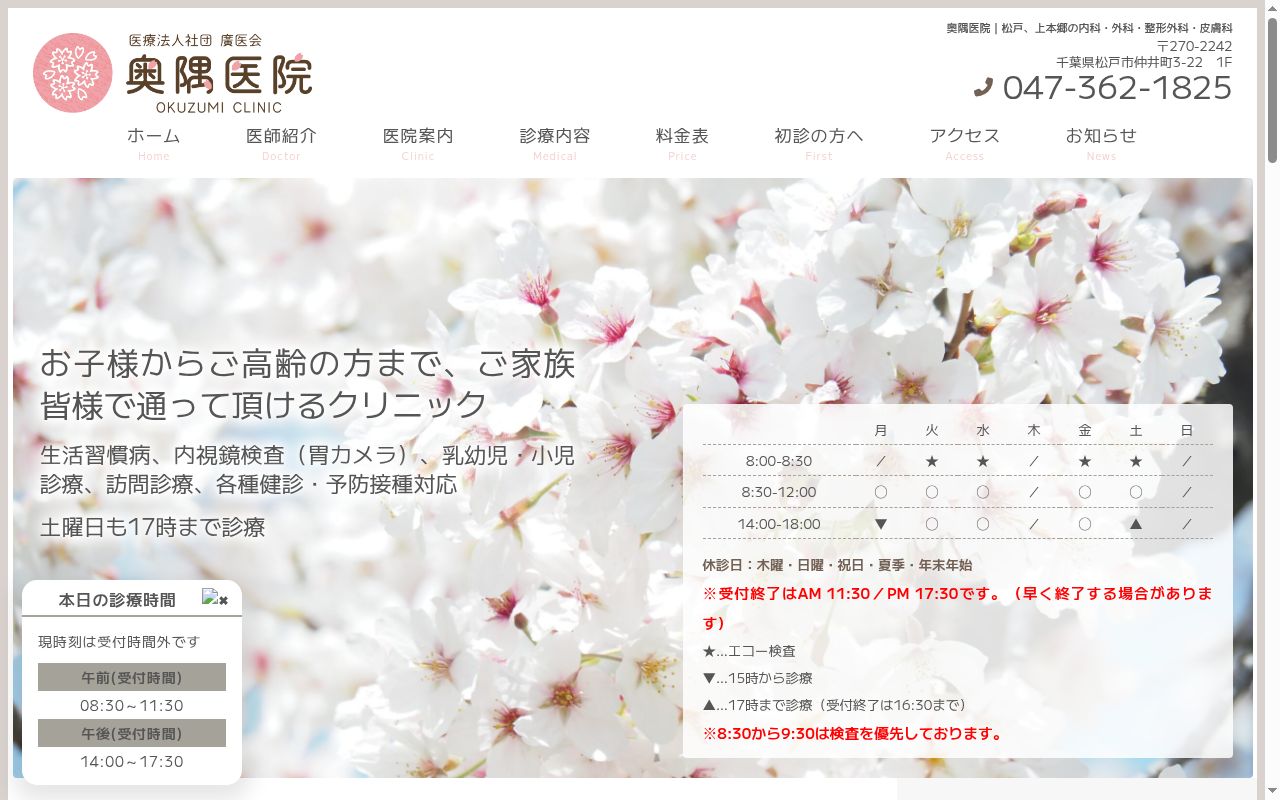Click the address 千葉県松戸市仲井町3-22 text
Screen dimensions: 1280x800
point(1144,62)
